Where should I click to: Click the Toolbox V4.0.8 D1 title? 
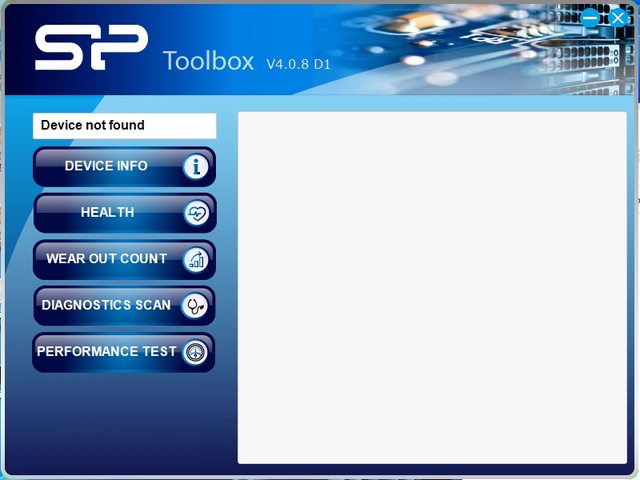pos(247,61)
